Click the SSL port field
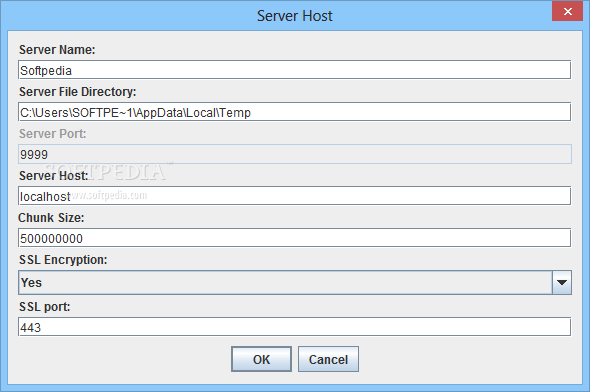Viewport: 590px width, 392px height. (294, 327)
